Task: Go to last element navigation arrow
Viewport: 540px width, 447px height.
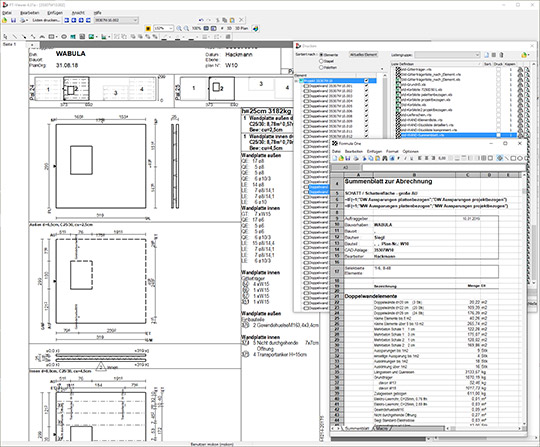Action: coord(88,20)
